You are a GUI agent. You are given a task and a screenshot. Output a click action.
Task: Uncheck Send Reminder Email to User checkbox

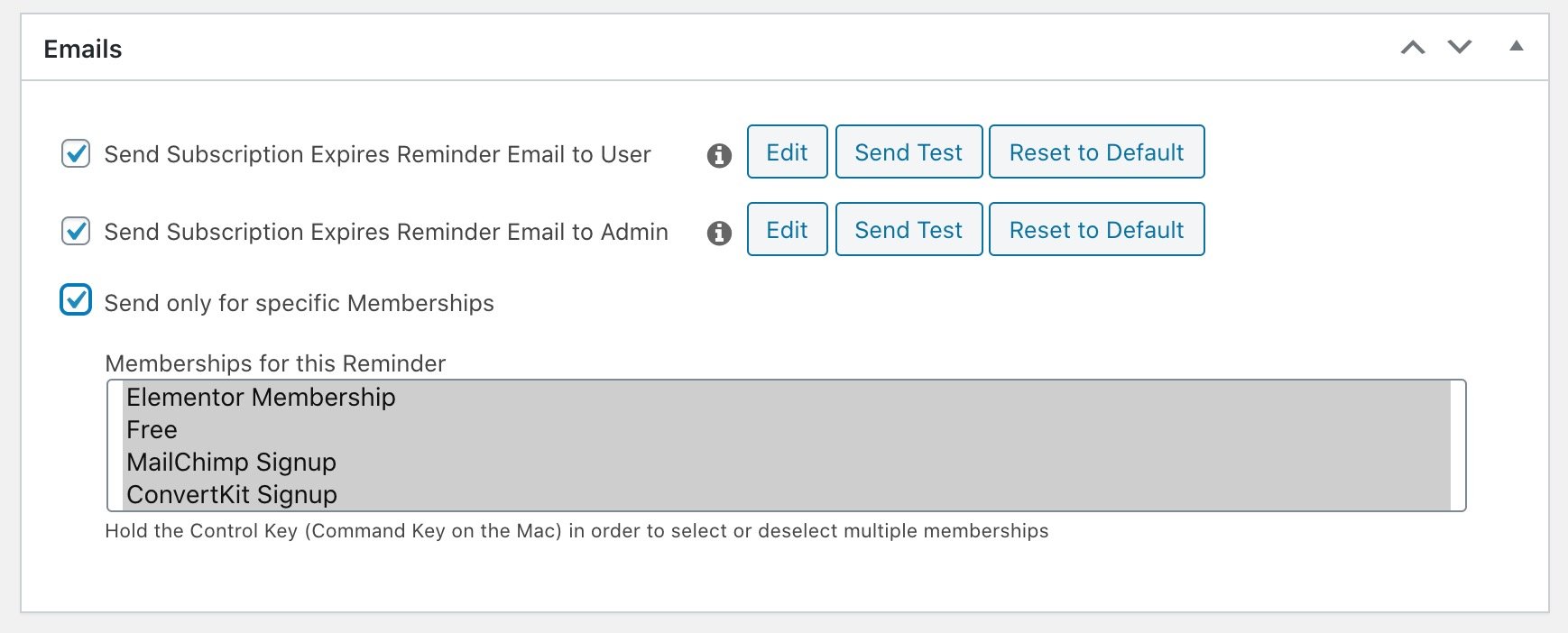pyautogui.click(x=76, y=154)
